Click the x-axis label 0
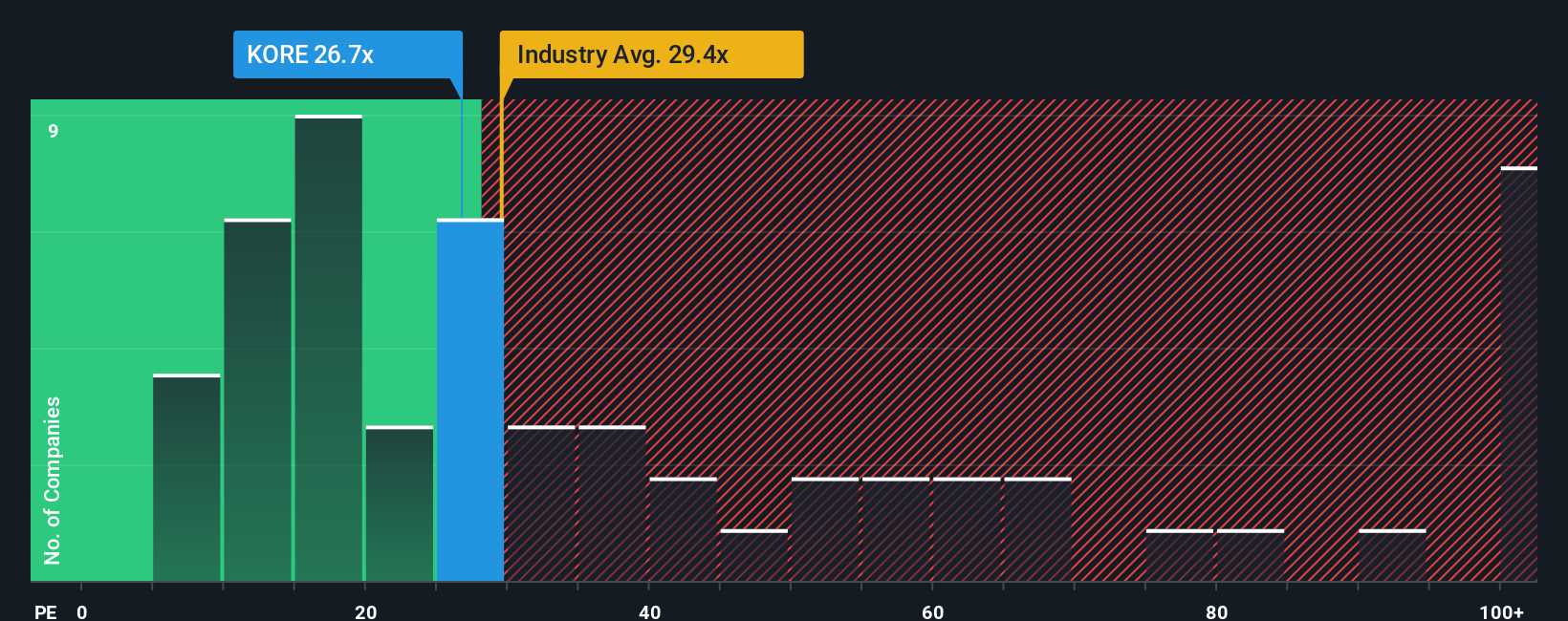 pyautogui.click(x=82, y=611)
